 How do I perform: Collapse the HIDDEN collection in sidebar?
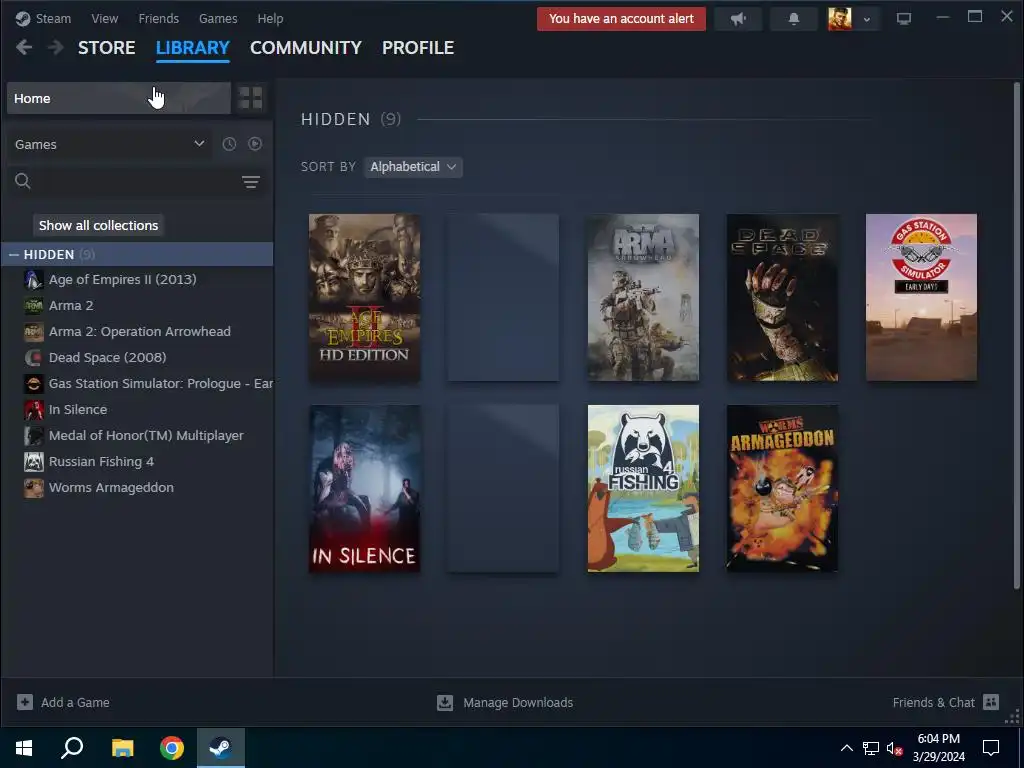pyautogui.click(x=14, y=255)
